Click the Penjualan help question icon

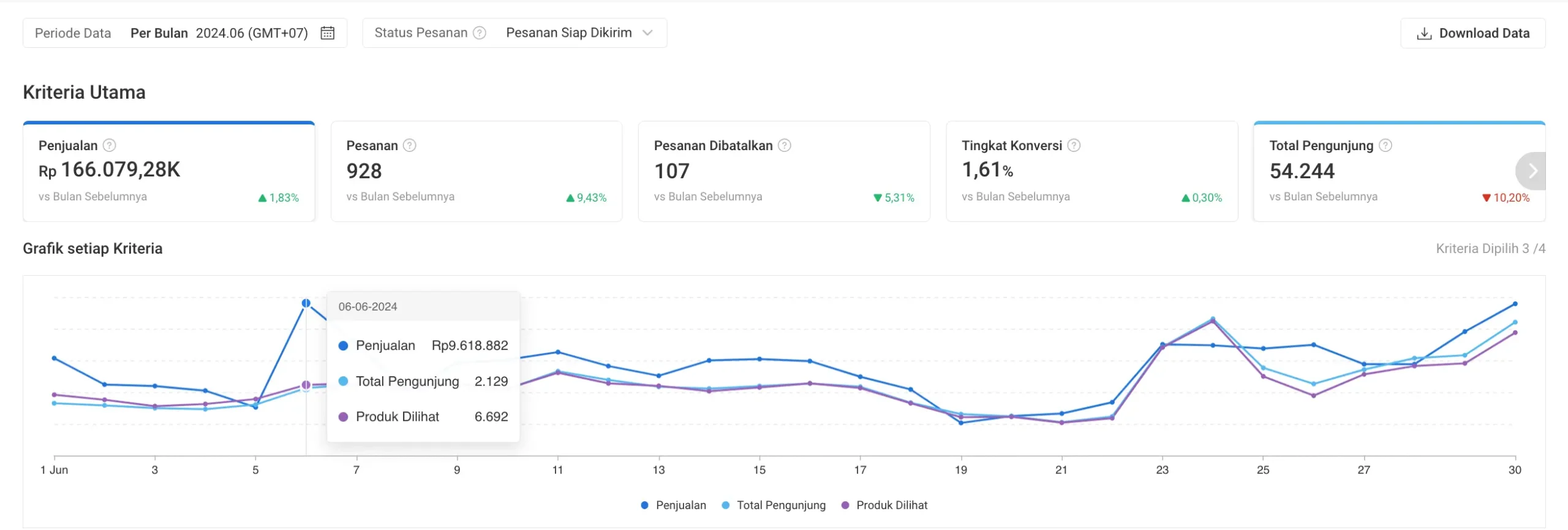click(109, 145)
